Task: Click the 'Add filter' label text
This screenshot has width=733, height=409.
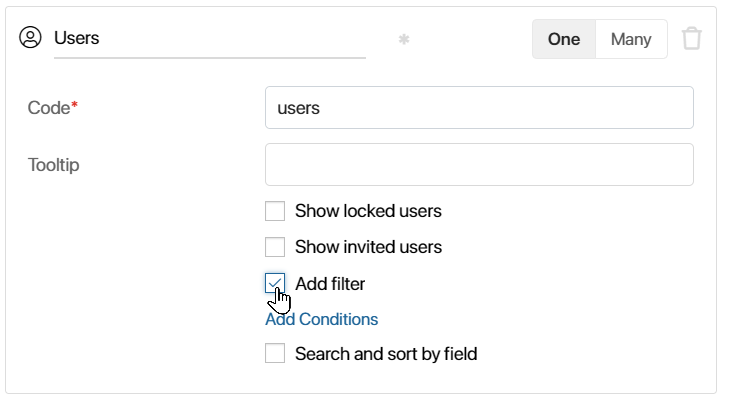Action: point(330,284)
